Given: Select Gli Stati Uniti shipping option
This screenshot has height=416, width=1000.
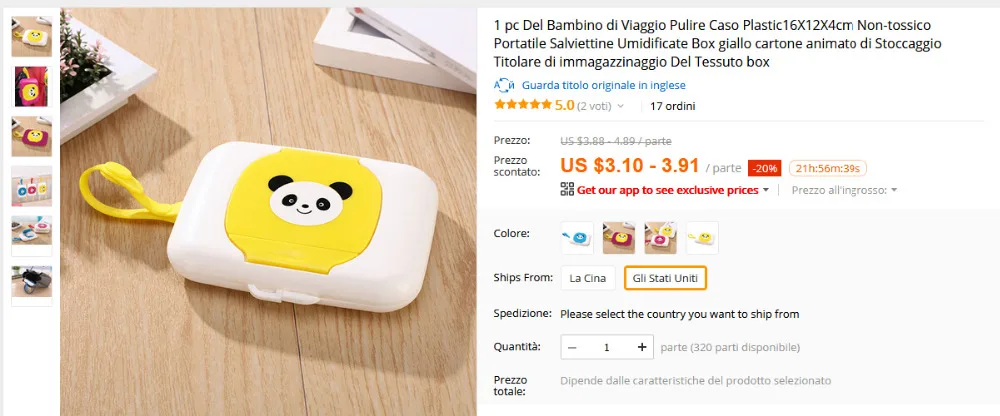Looking at the screenshot, I should pyautogui.click(x=665, y=278).
